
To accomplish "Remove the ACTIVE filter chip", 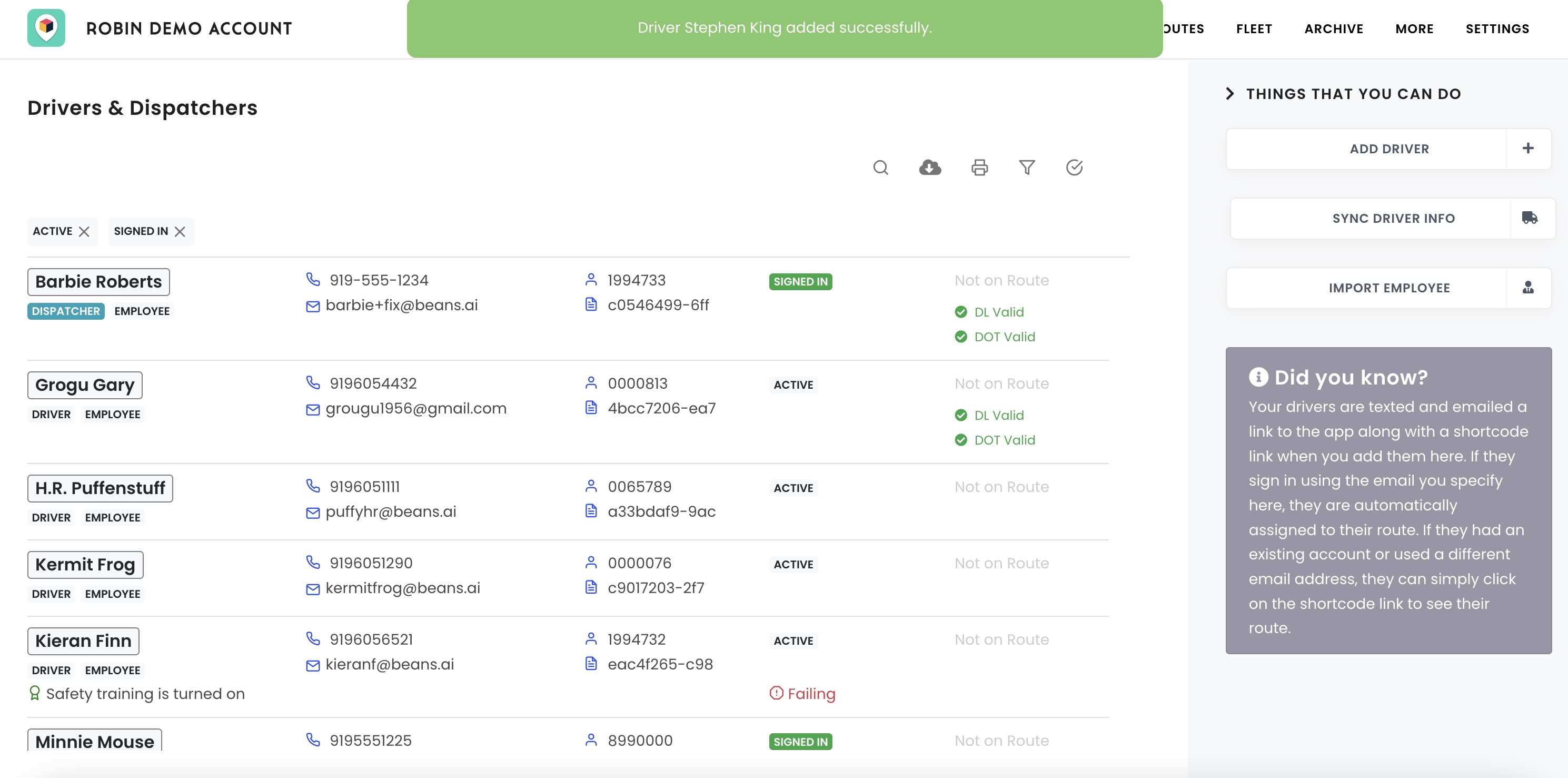I will pyautogui.click(x=84, y=231).
